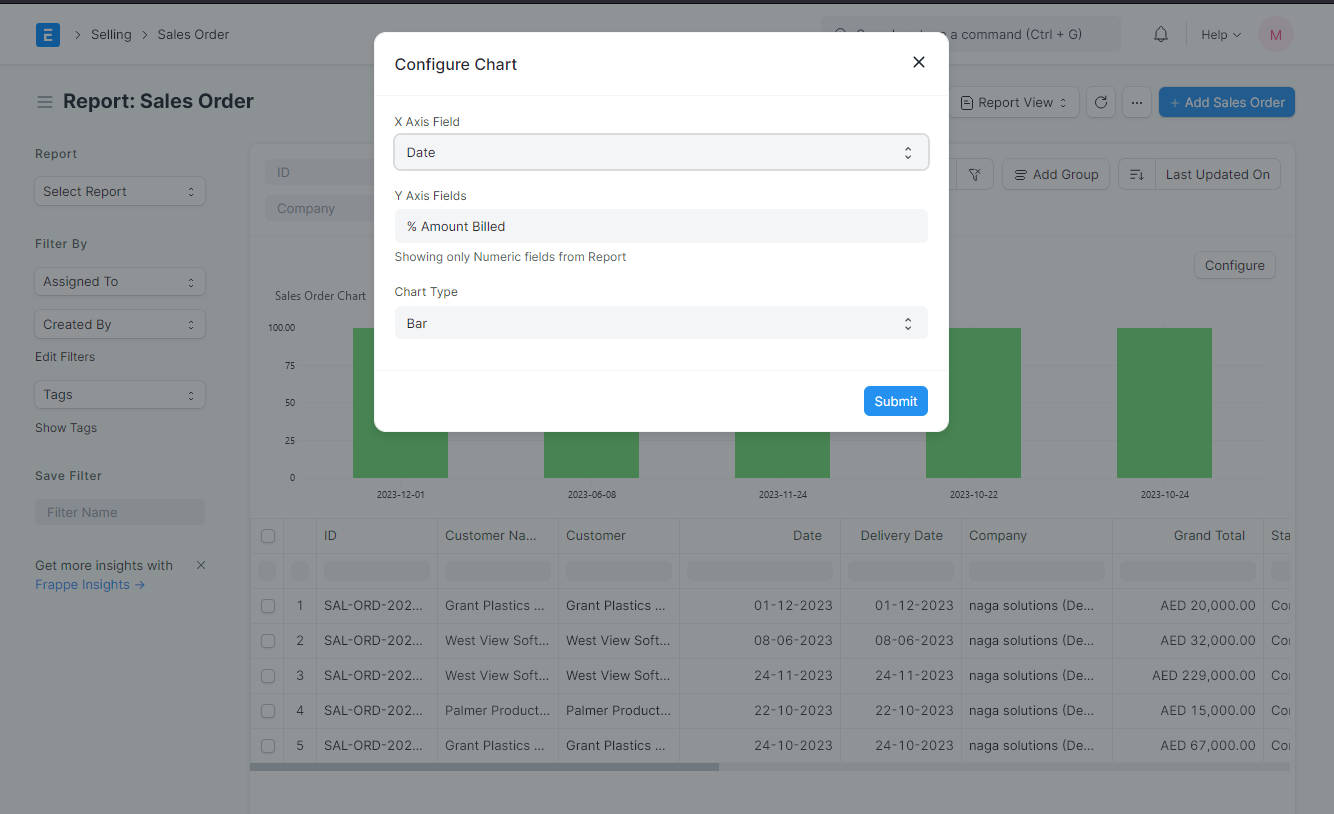Open the sidebar hamburger icon next to Report title
Screen dimensions: 1334x814
tap(44, 101)
